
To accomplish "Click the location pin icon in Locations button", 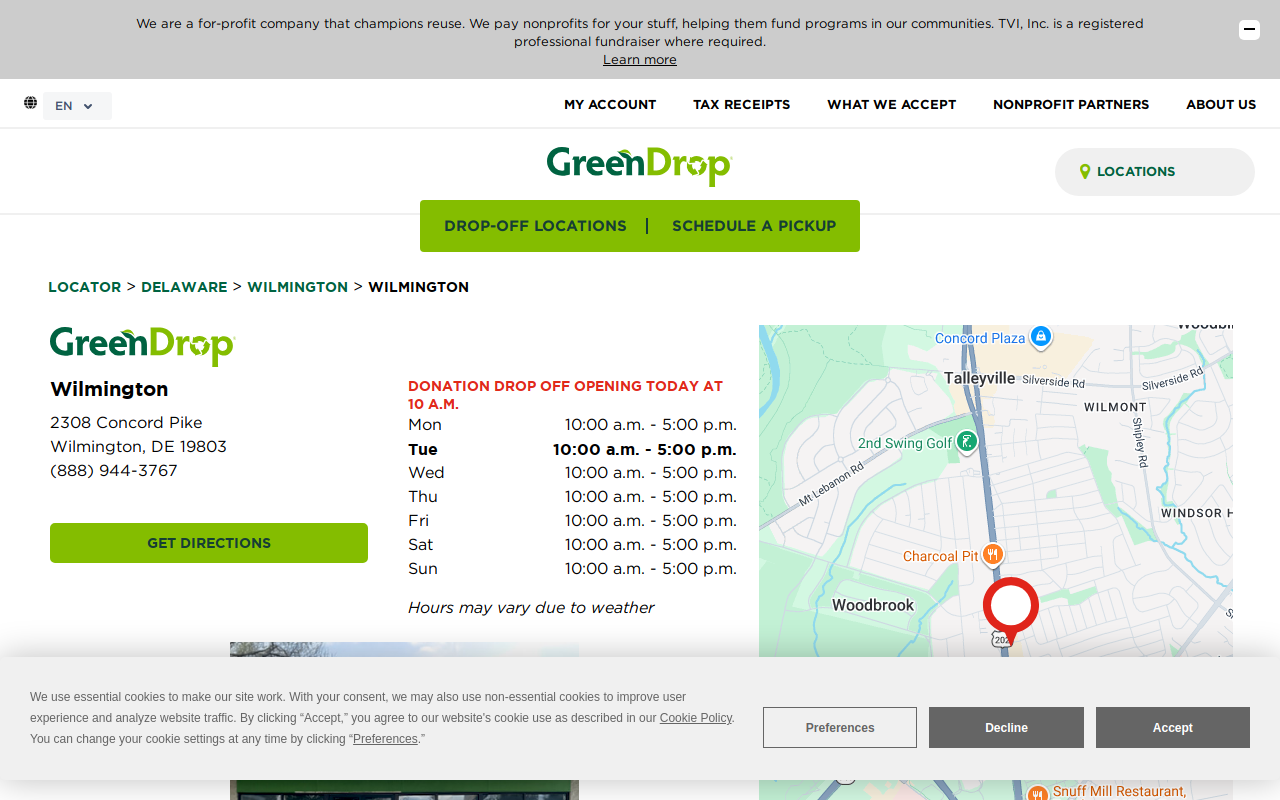I will 1085,172.
